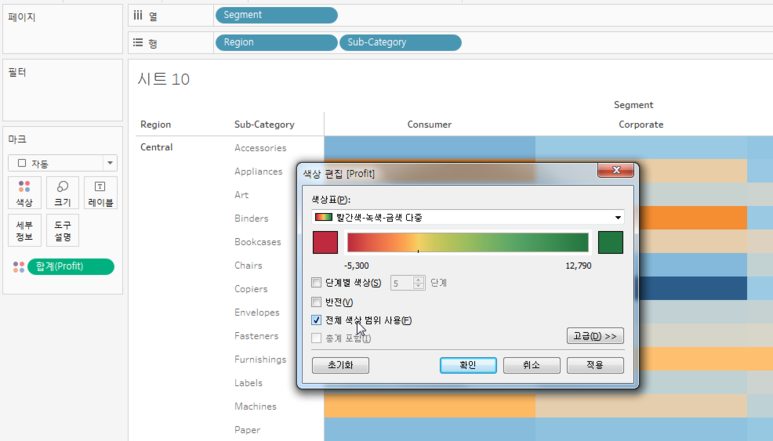Click the Reset (초기화) button
This screenshot has height=441, width=773.
(x=341, y=365)
